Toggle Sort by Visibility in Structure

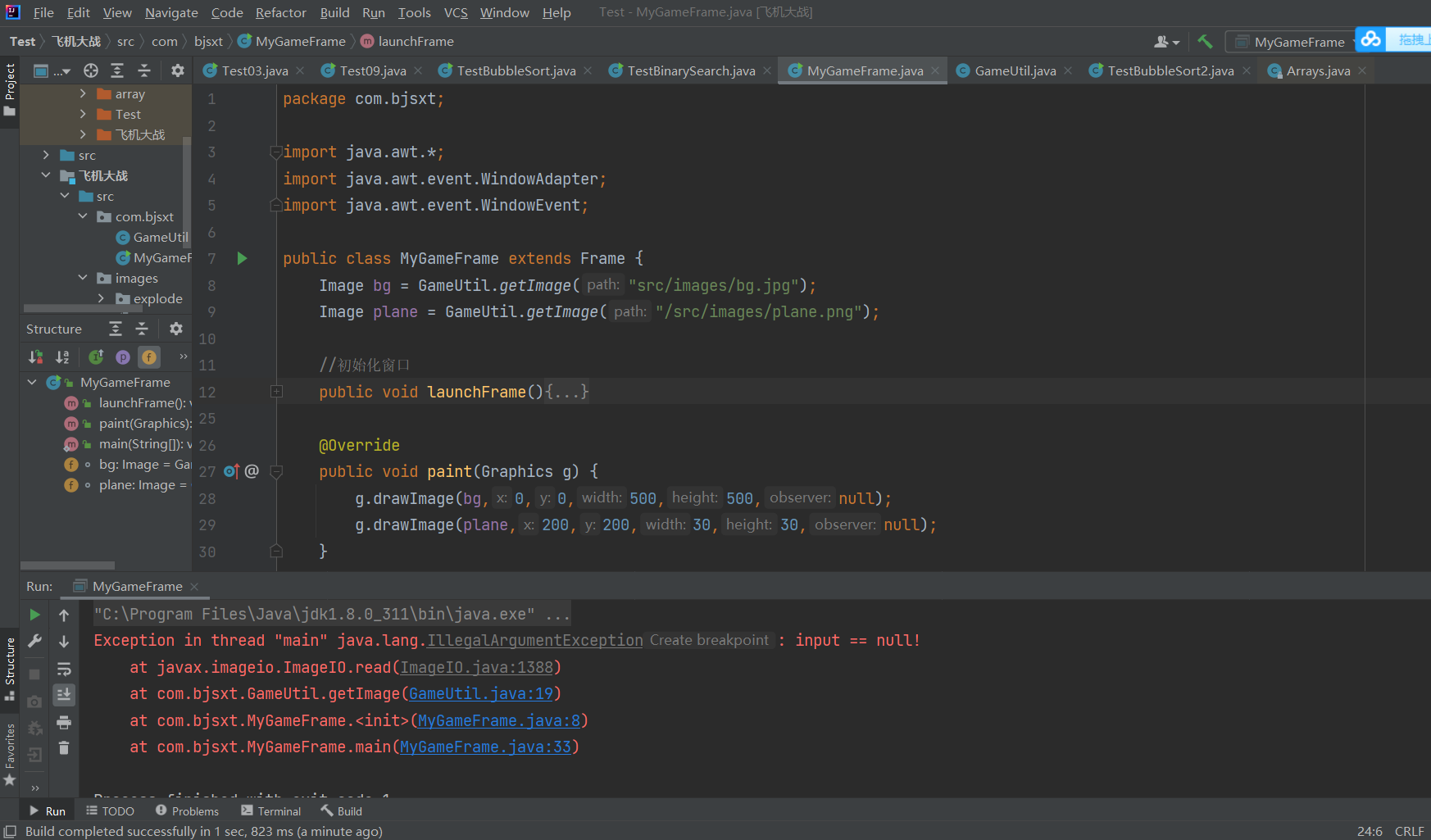pyautogui.click(x=35, y=356)
